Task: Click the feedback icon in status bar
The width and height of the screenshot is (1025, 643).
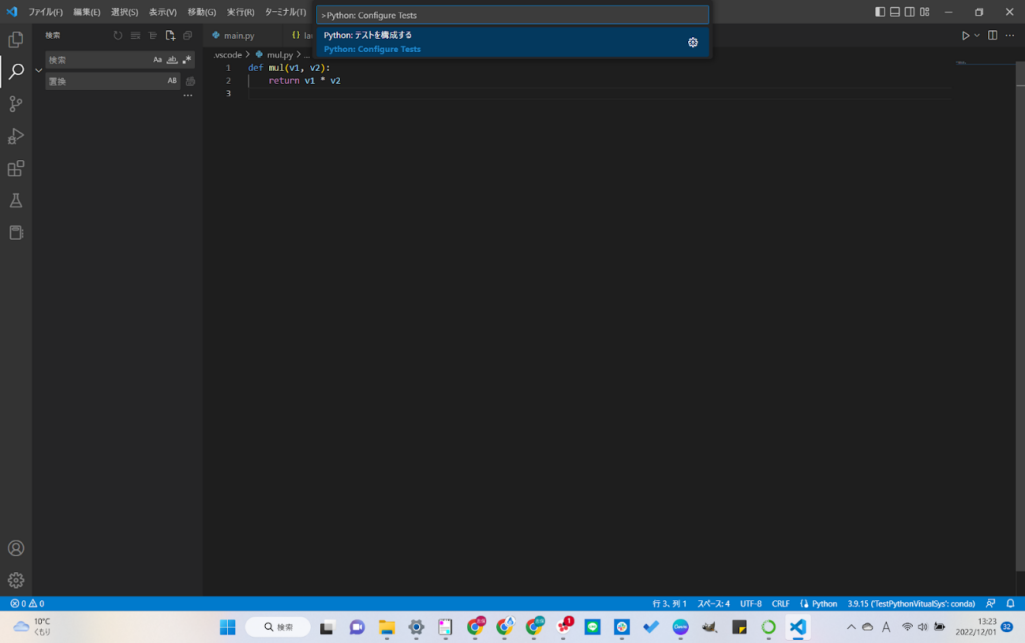Action: [991, 603]
